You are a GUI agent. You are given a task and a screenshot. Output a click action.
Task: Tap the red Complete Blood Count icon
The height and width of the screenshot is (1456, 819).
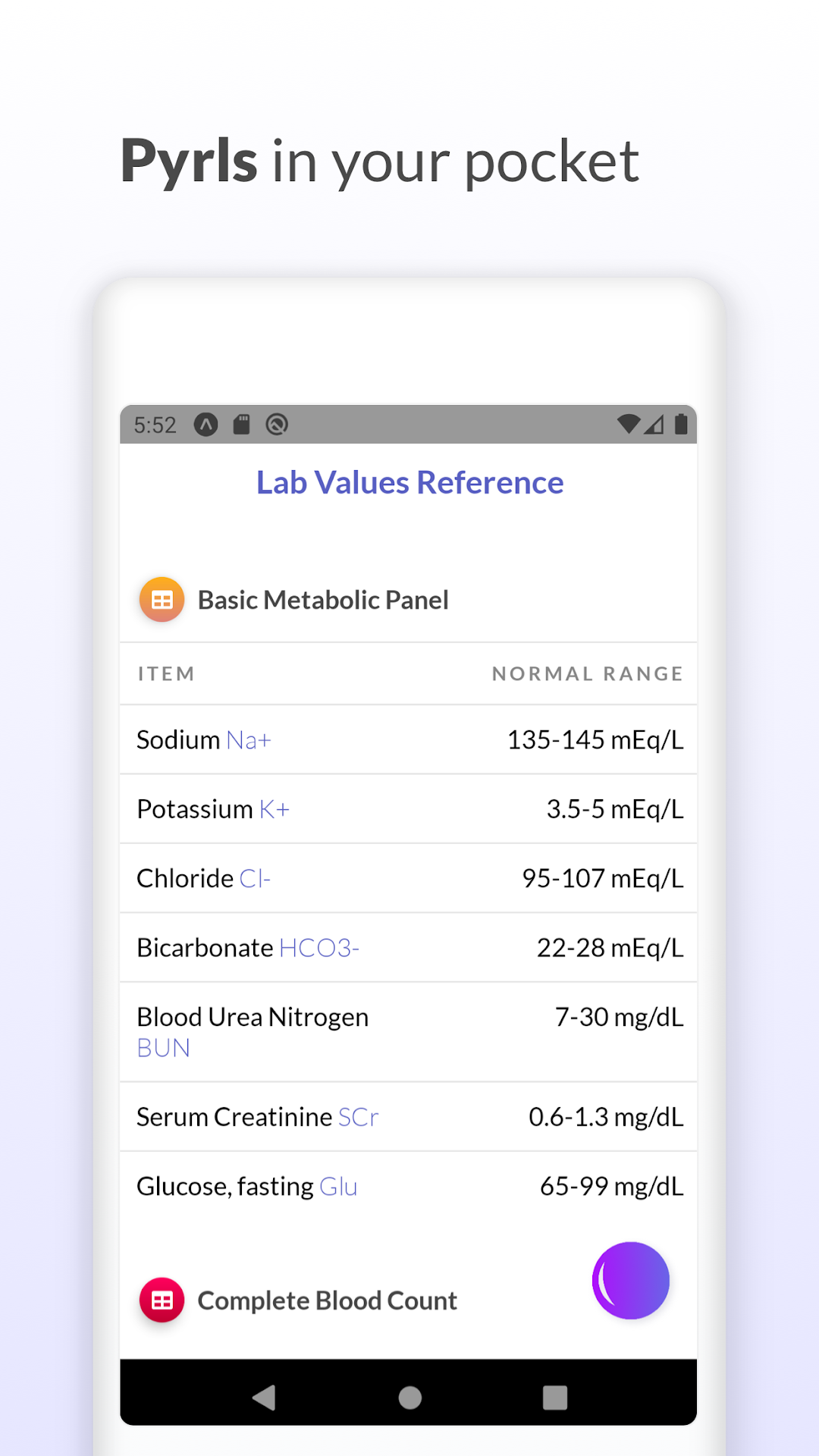(x=162, y=1301)
